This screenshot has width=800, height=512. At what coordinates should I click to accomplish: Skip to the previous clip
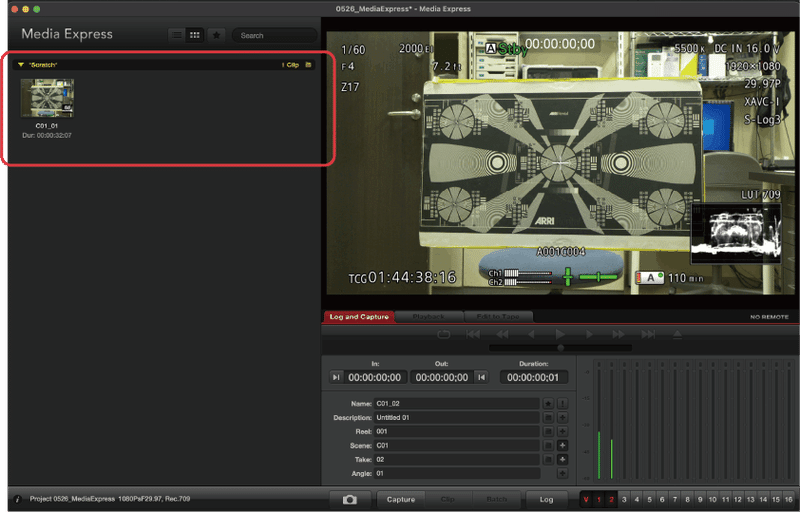point(473,335)
